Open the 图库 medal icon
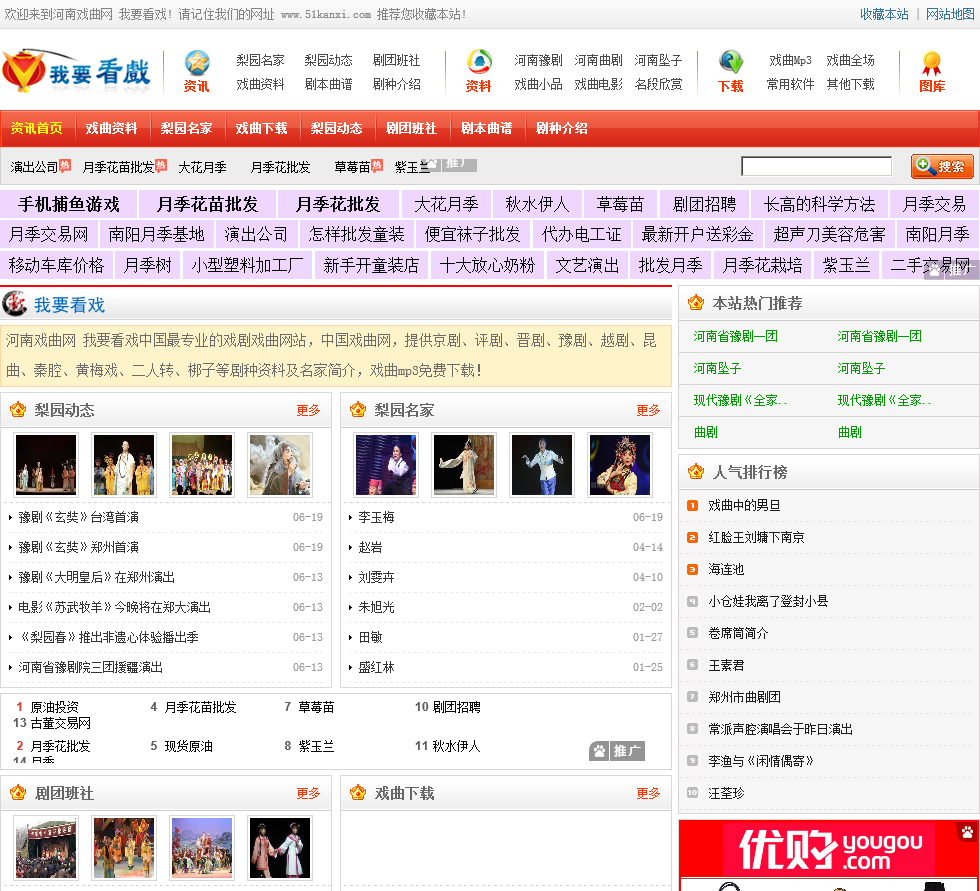Viewport: 980px width, 891px height. tap(931, 71)
